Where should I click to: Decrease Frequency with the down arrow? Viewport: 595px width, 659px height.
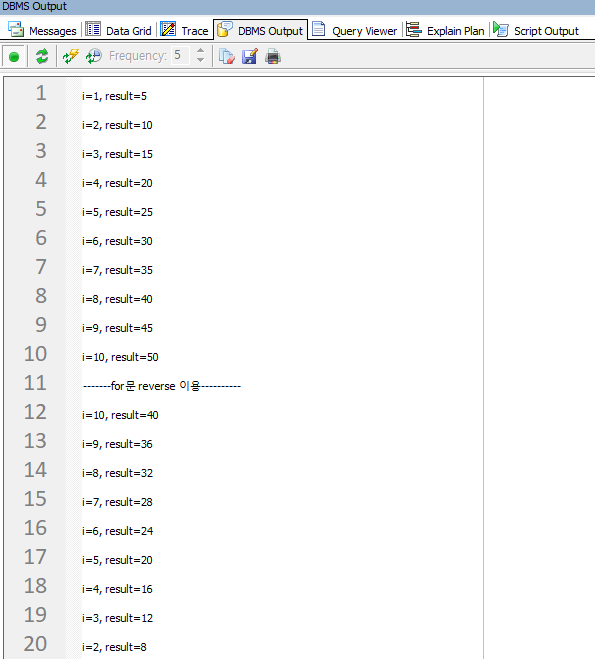click(x=200, y=60)
